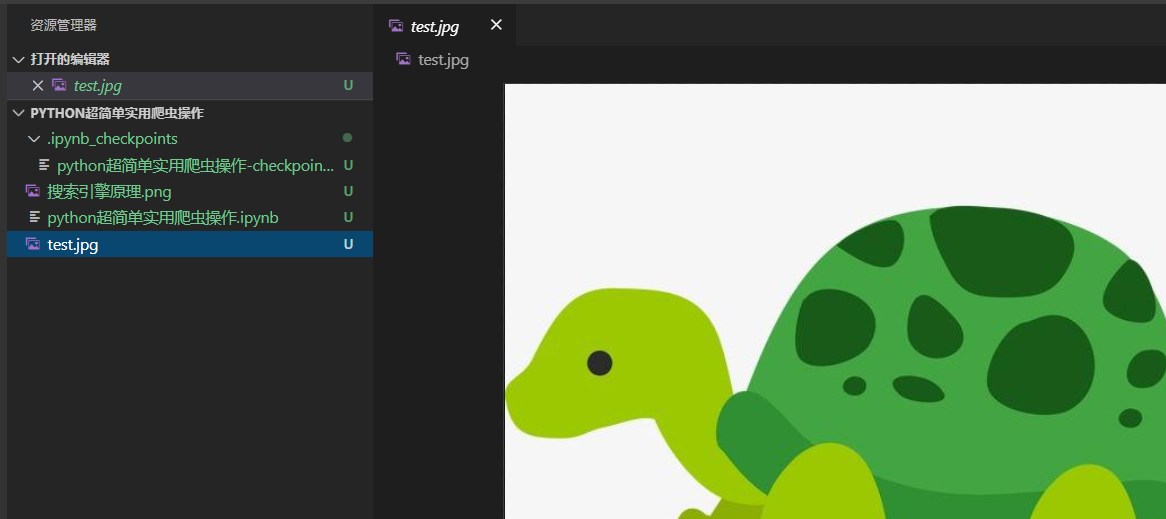The width and height of the screenshot is (1166, 519).
Task: Select test.jpg in the open editors list
Action: pyautogui.click(x=190, y=86)
